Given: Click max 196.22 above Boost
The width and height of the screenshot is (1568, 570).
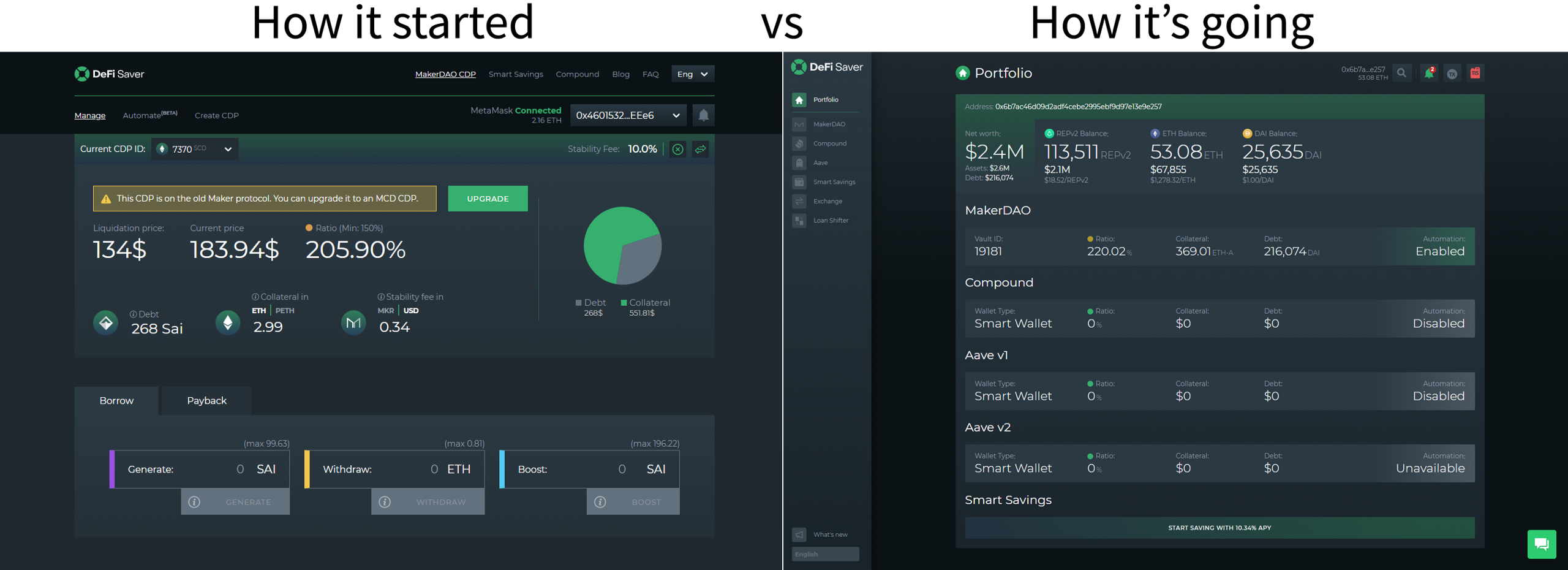Looking at the screenshot, I should pos(655,444).
